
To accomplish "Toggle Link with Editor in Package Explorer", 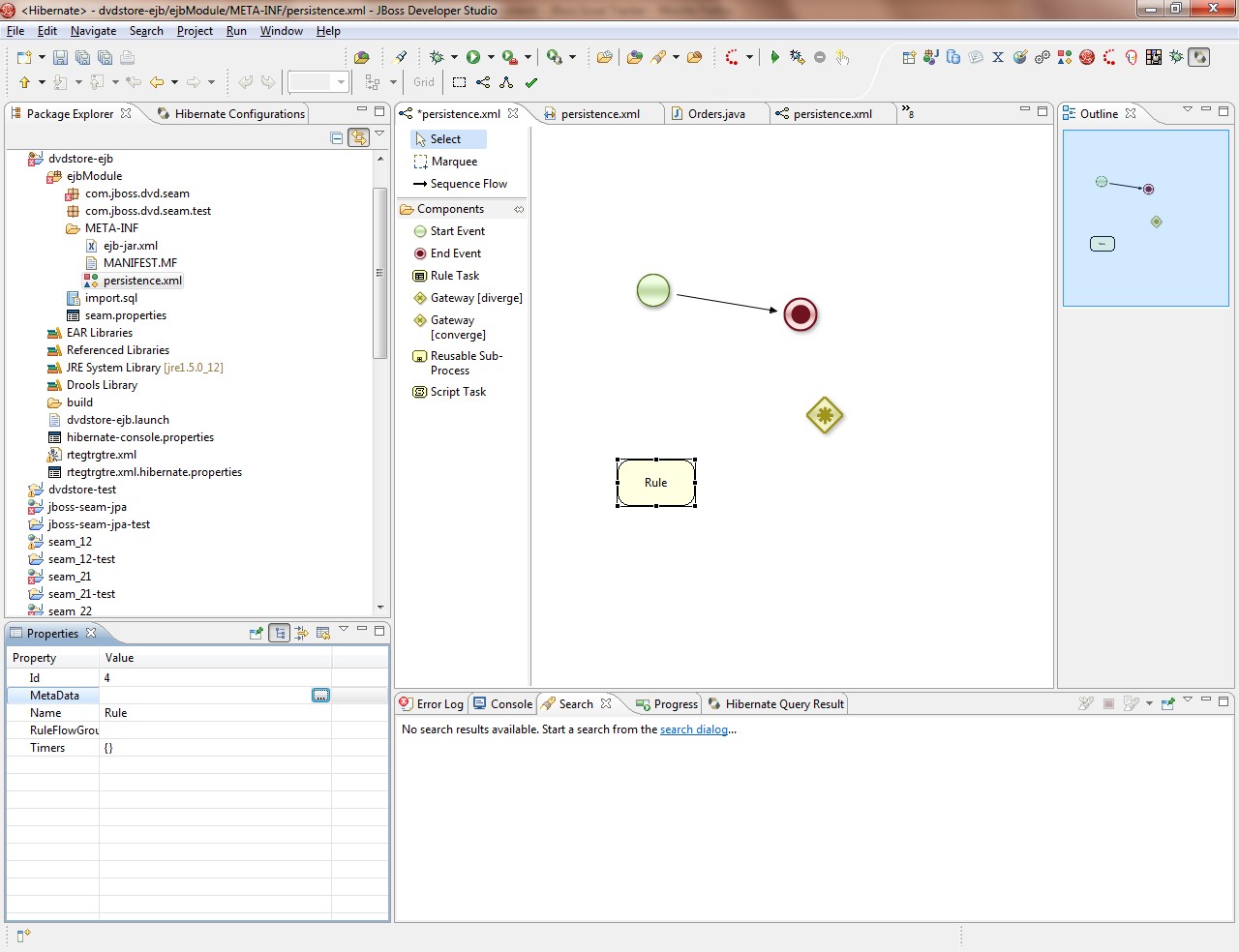I will (359, 137).
